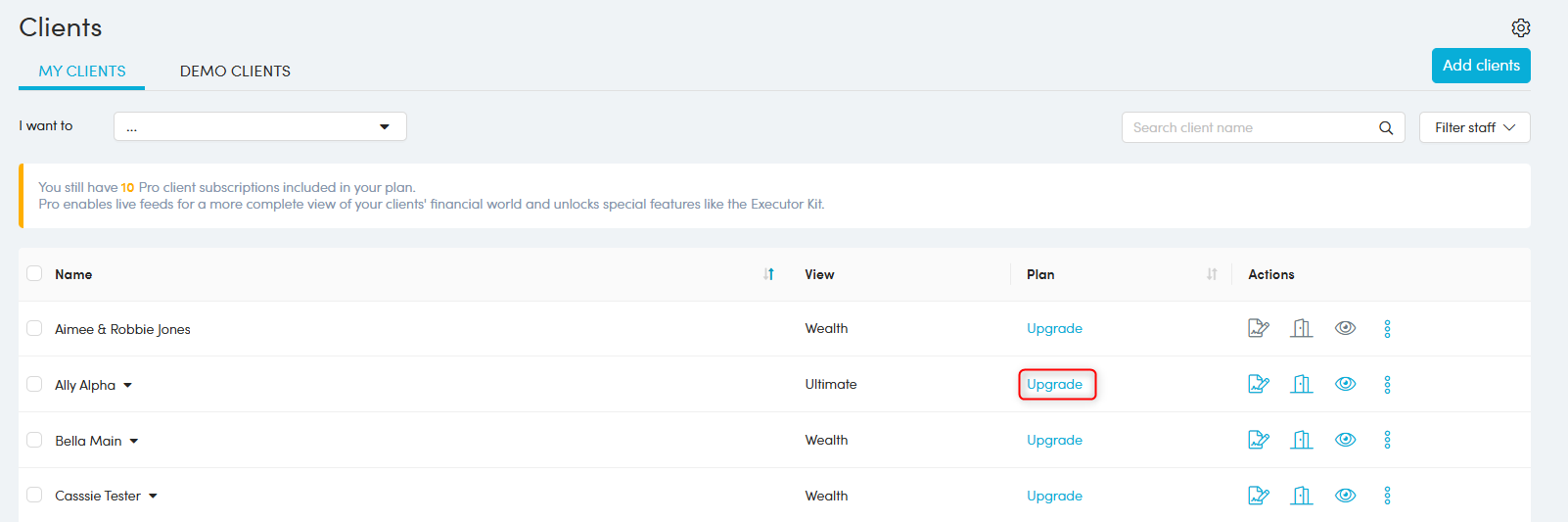Screen dimensions: 1568x522
Task: Open the settings gear icon
Action: (x=1520, y=27)
